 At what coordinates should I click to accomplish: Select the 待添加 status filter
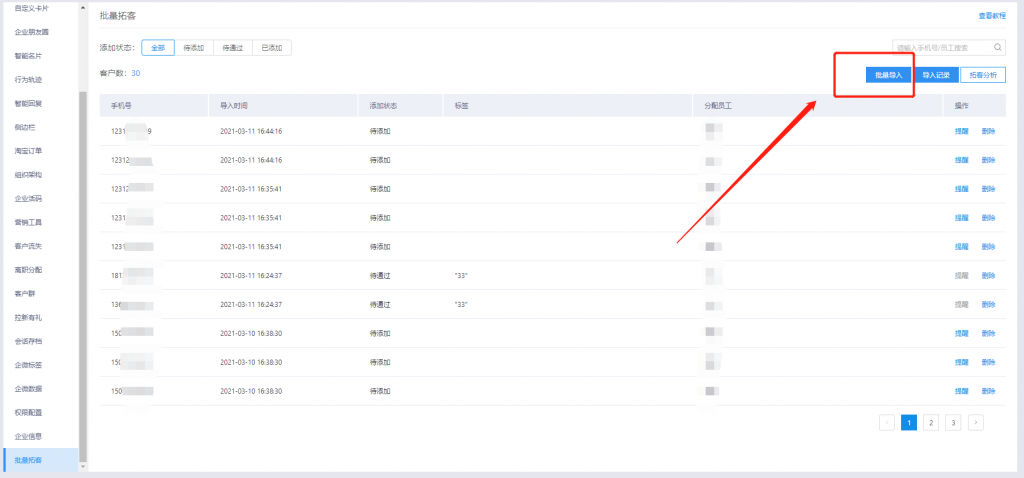pyautogui.click(x=194, y=48)
